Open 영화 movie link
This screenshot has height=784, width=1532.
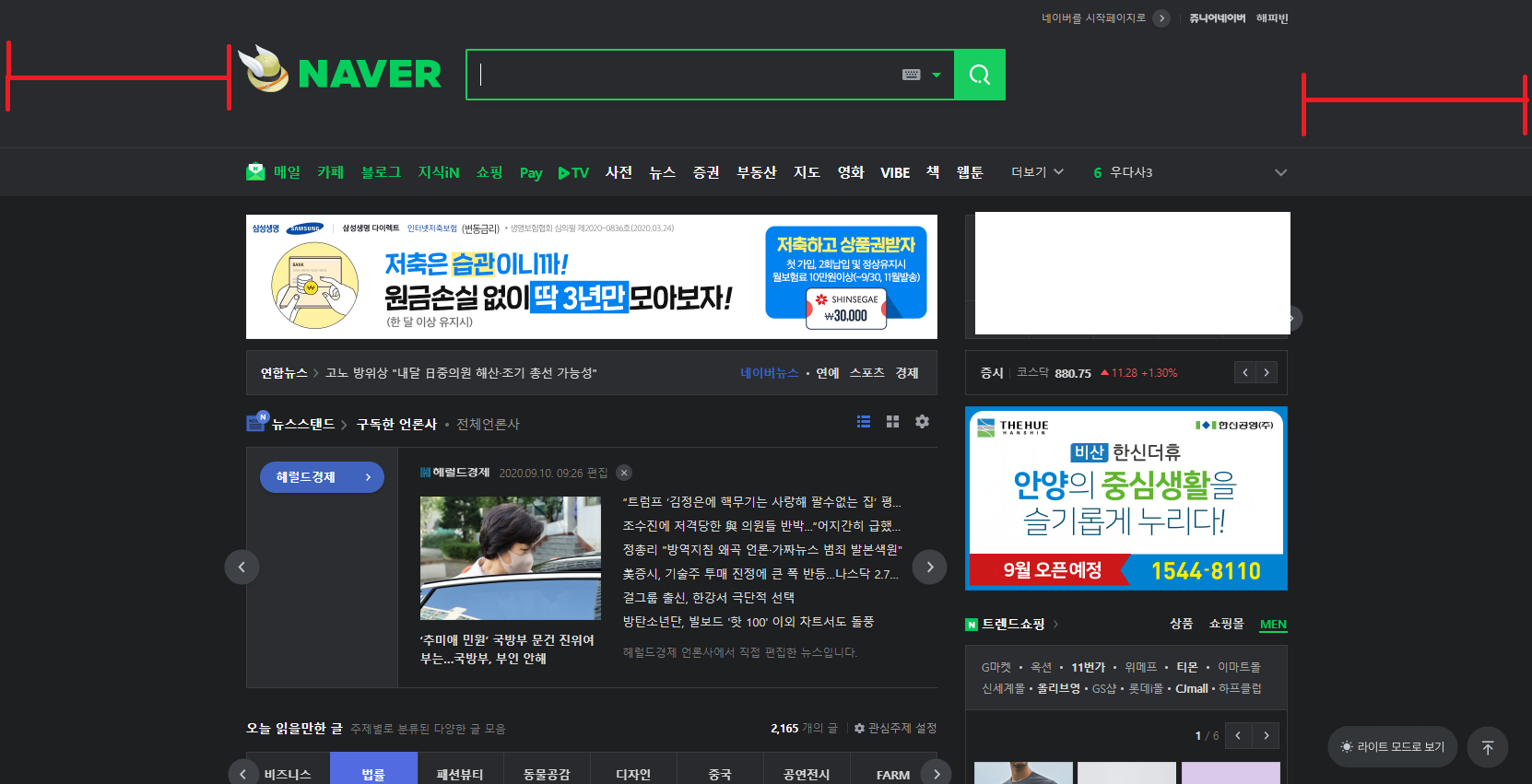click(x=851, y=172)
